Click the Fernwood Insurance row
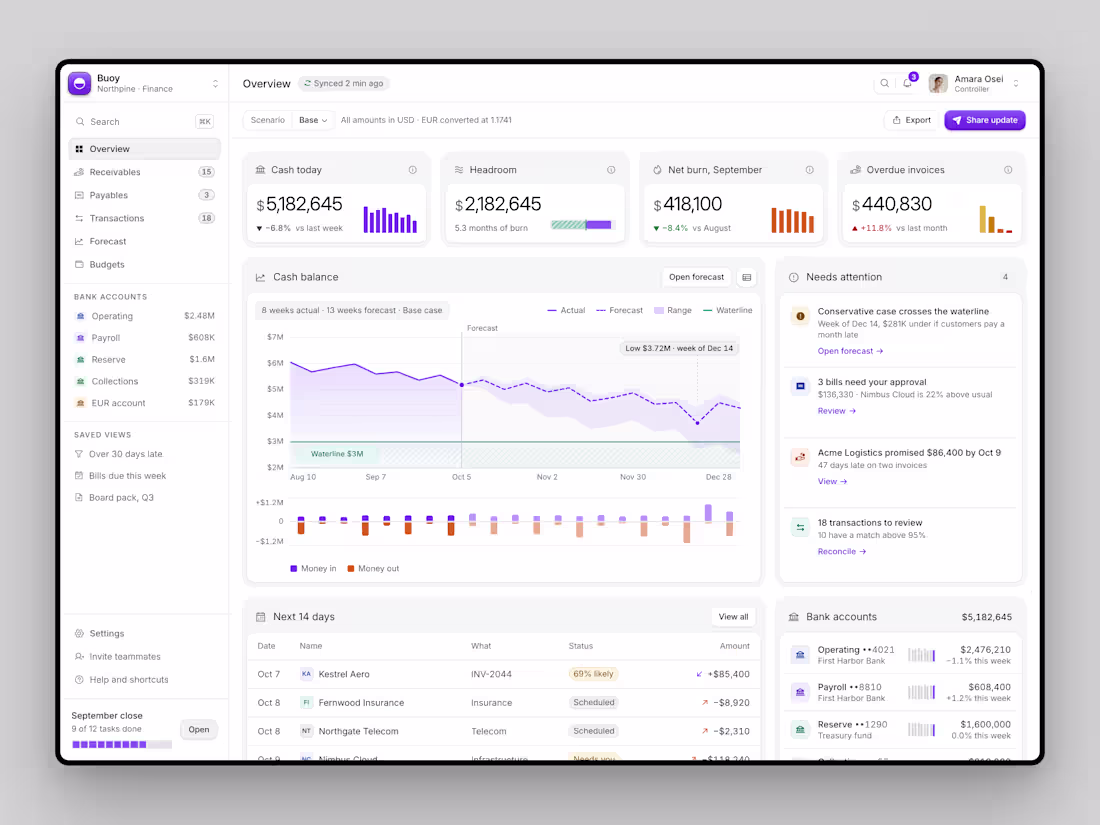This screenshot has height=825, width=1100. click(503, 703)
